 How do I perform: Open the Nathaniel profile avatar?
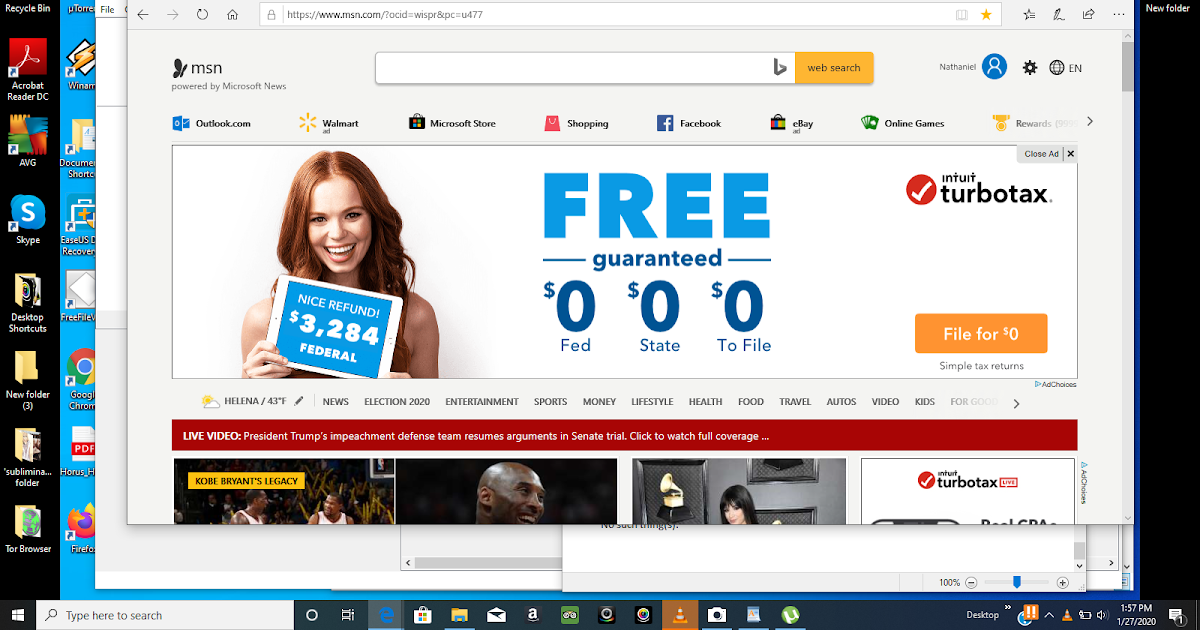click(994, 67)
